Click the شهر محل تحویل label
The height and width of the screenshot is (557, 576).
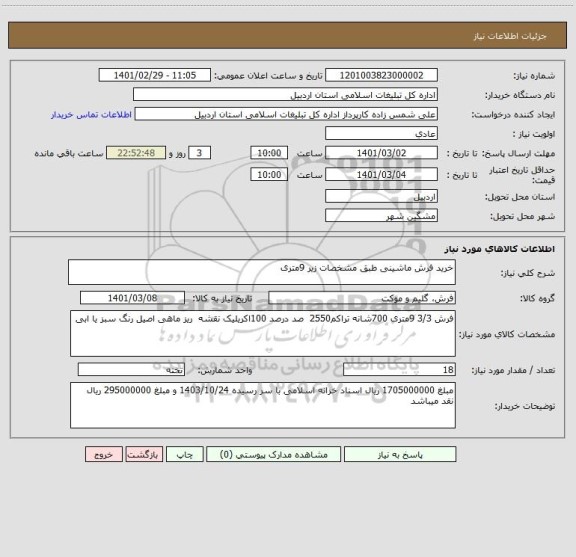coord(522,216)
